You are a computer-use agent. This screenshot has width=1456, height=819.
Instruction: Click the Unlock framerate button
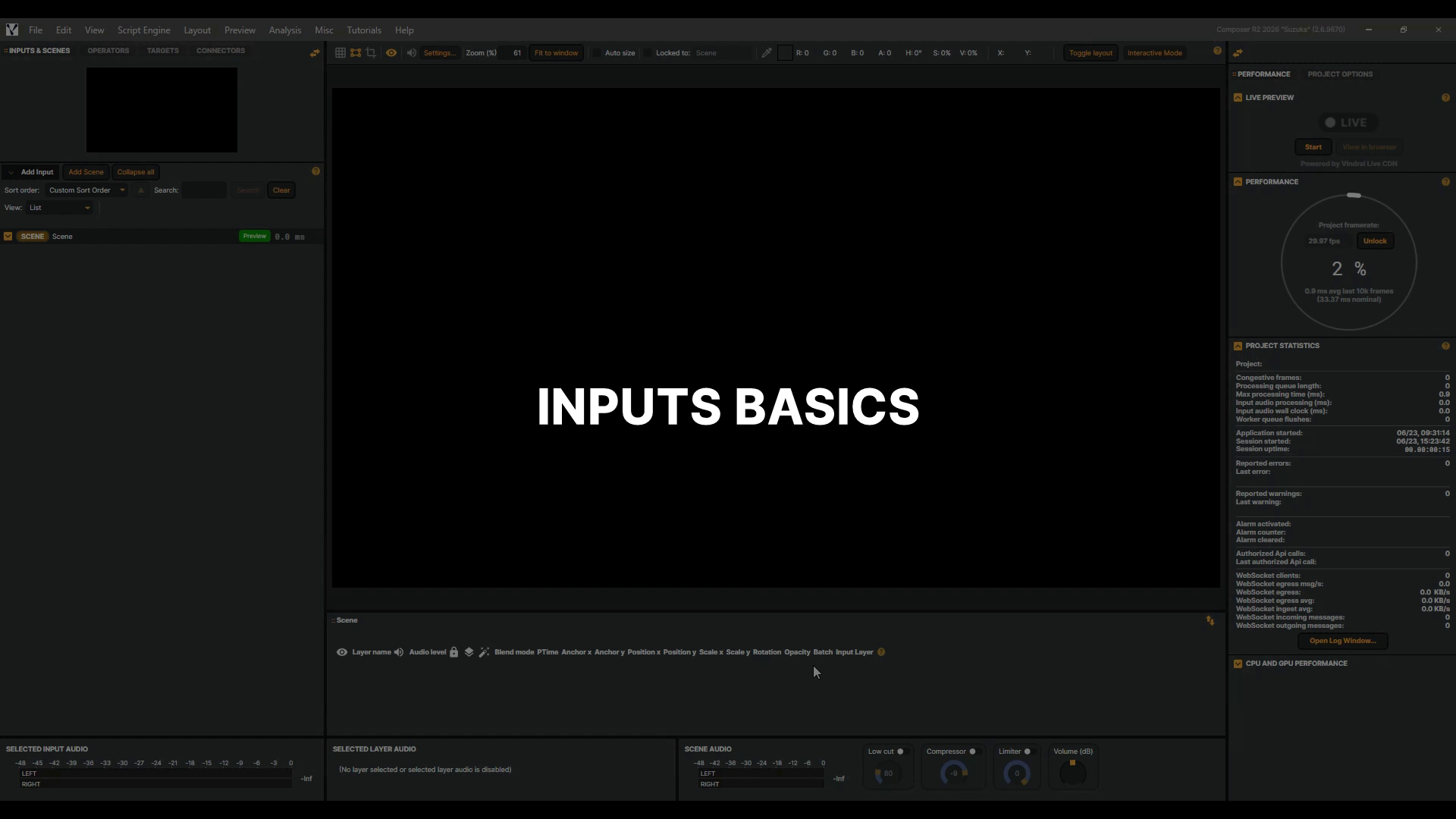point(1375,241)
